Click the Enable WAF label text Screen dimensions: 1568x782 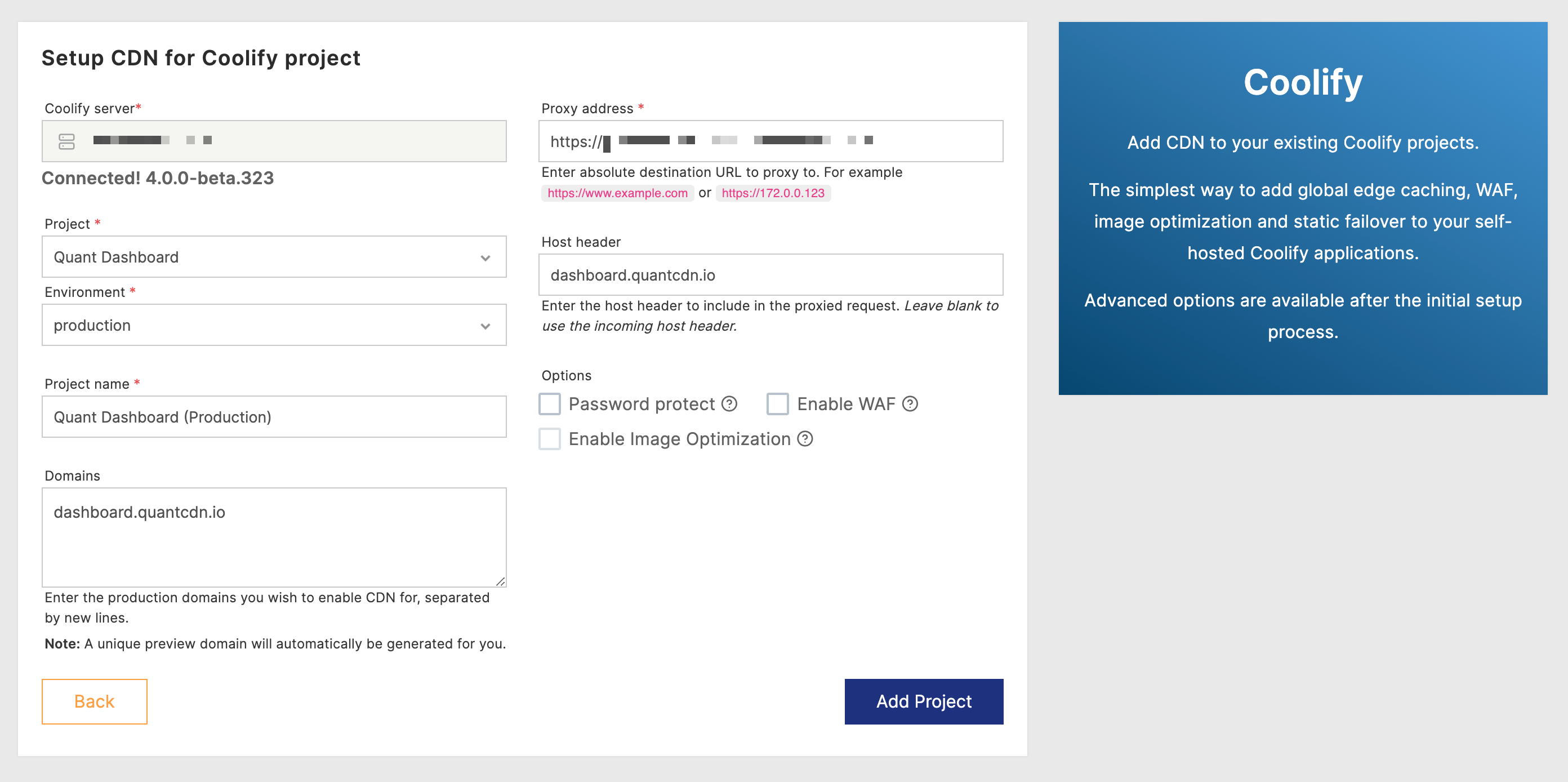[846, 404]
